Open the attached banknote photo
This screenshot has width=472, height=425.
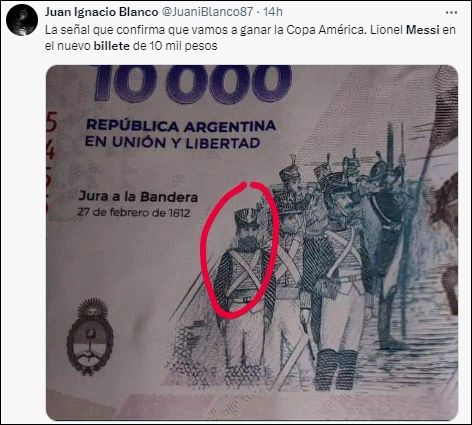click(252, 242)
